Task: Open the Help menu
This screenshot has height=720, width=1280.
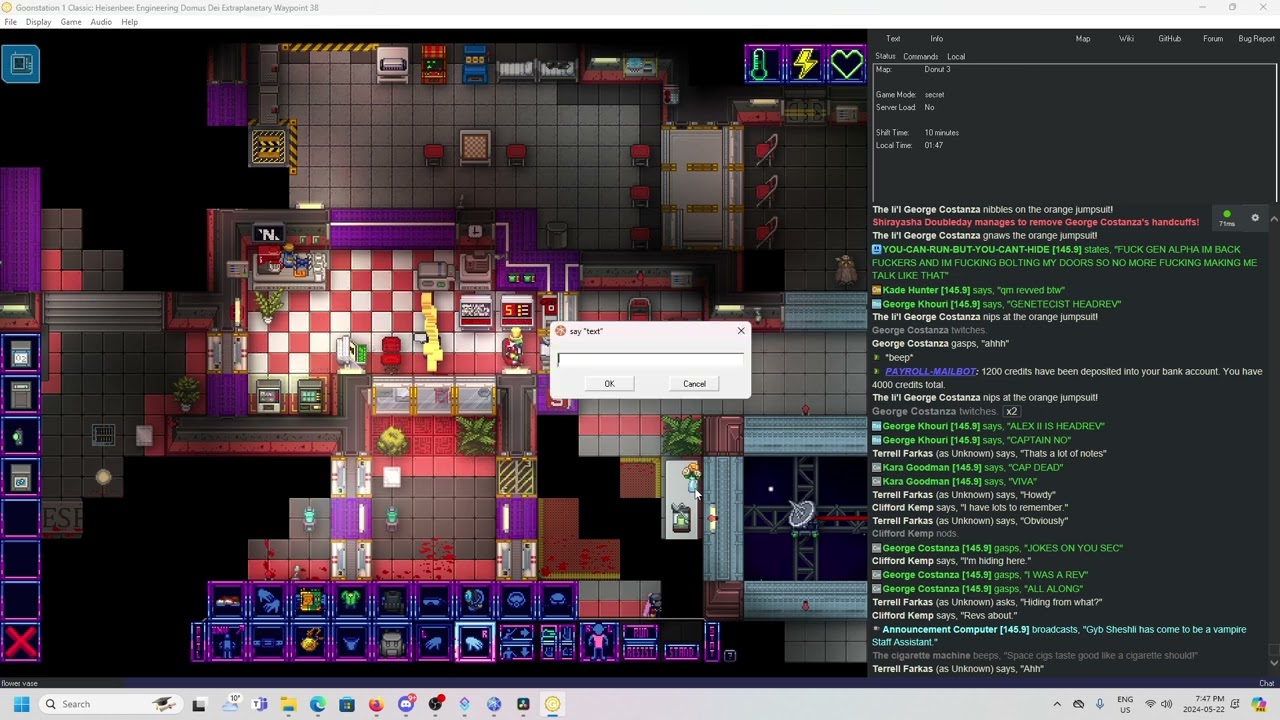Action: pyautogui.click(x=130, y=22)
